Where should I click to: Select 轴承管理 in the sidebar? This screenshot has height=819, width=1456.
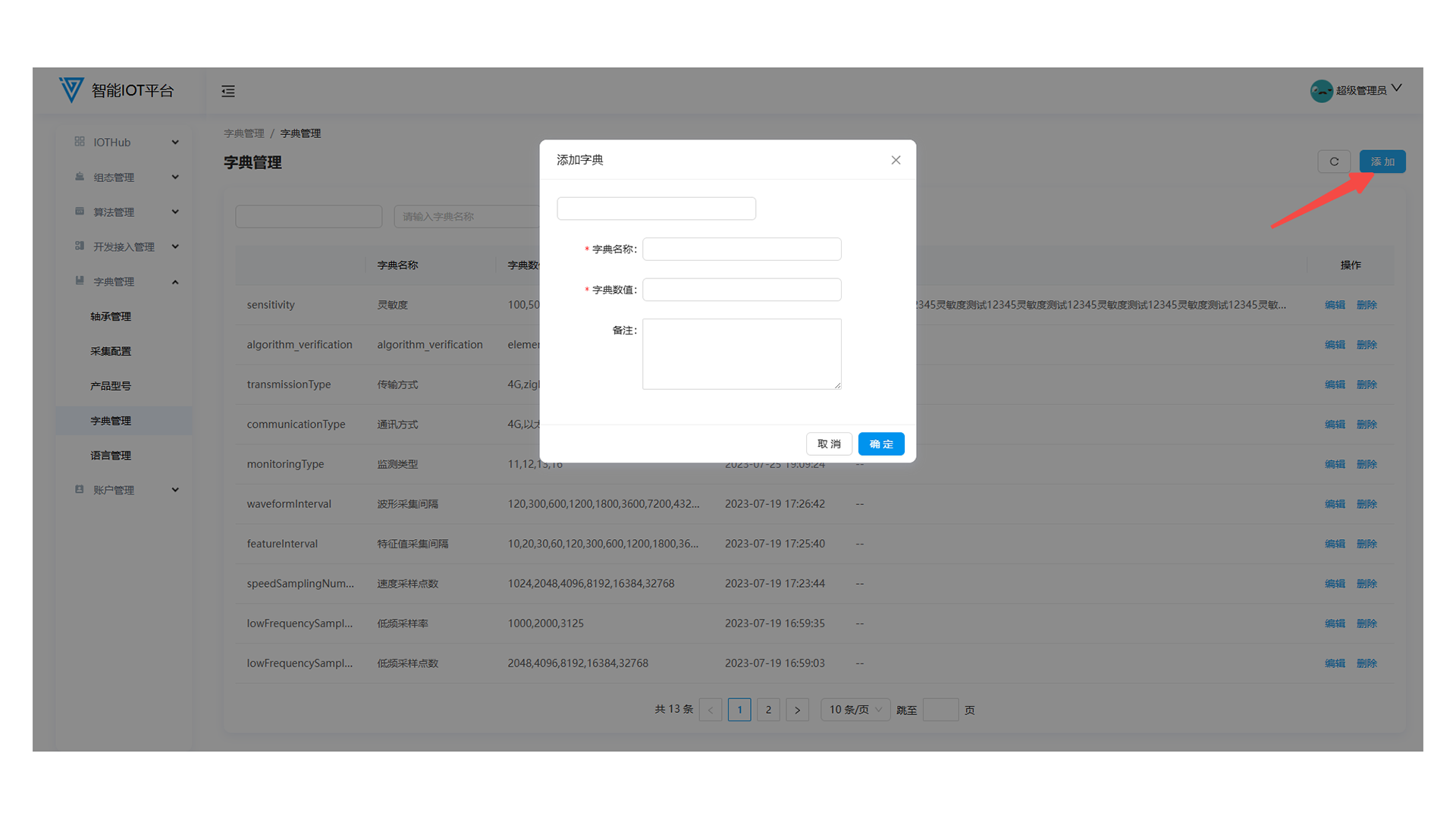point(111,316)
